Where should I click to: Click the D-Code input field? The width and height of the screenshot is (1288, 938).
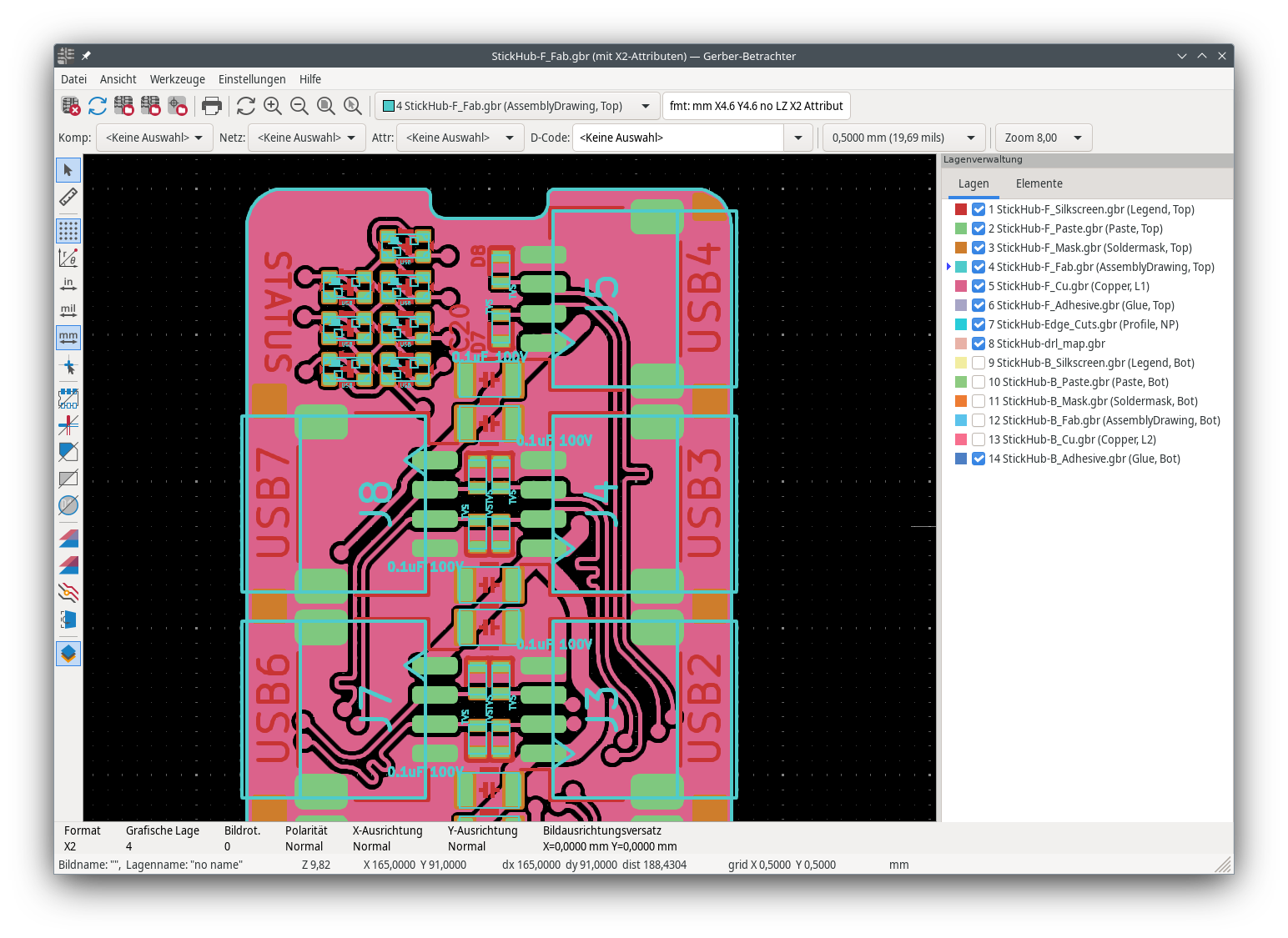click(677, 138)
